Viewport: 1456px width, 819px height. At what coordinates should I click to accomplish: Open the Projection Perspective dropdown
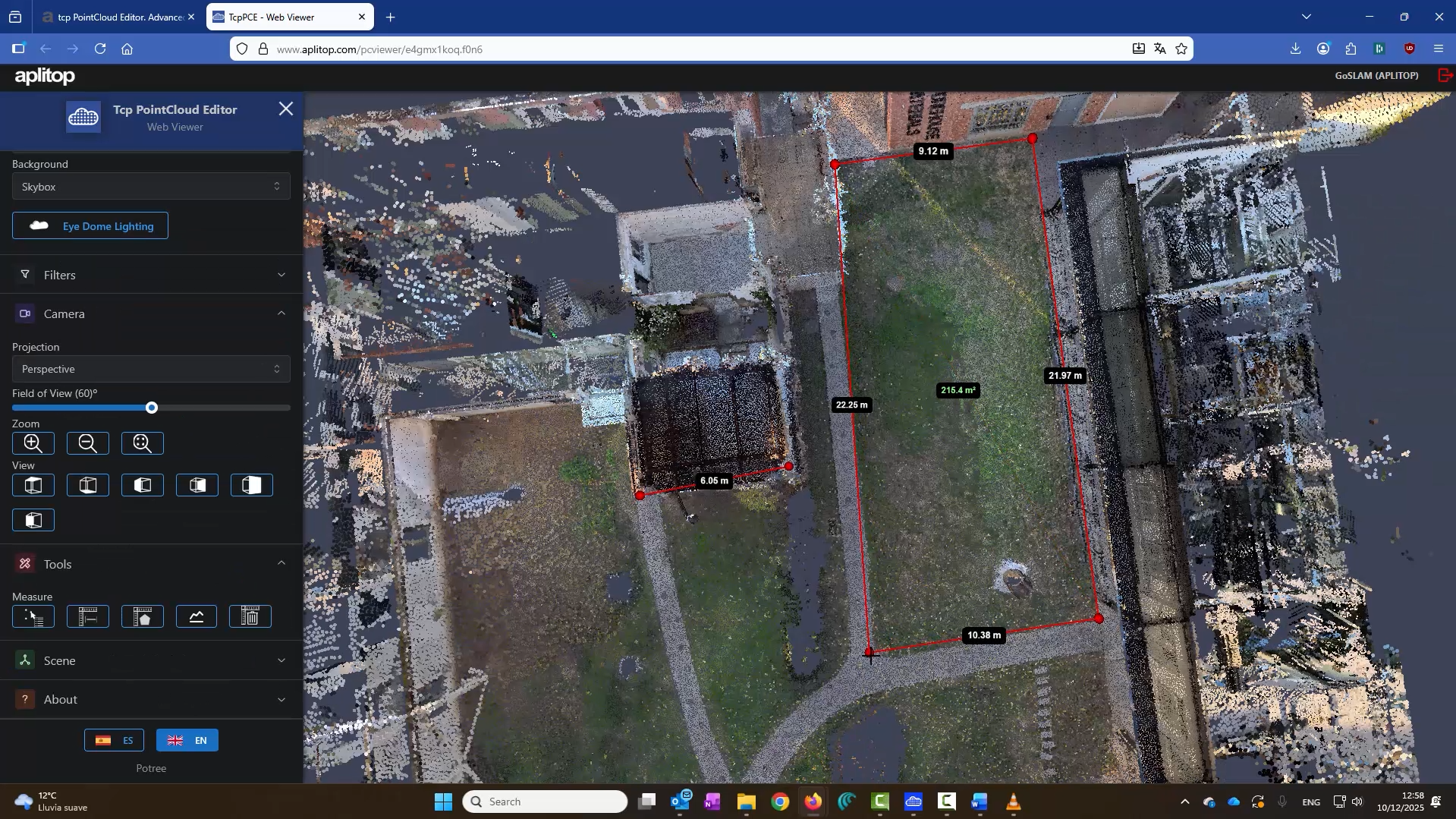pos(149,369)
